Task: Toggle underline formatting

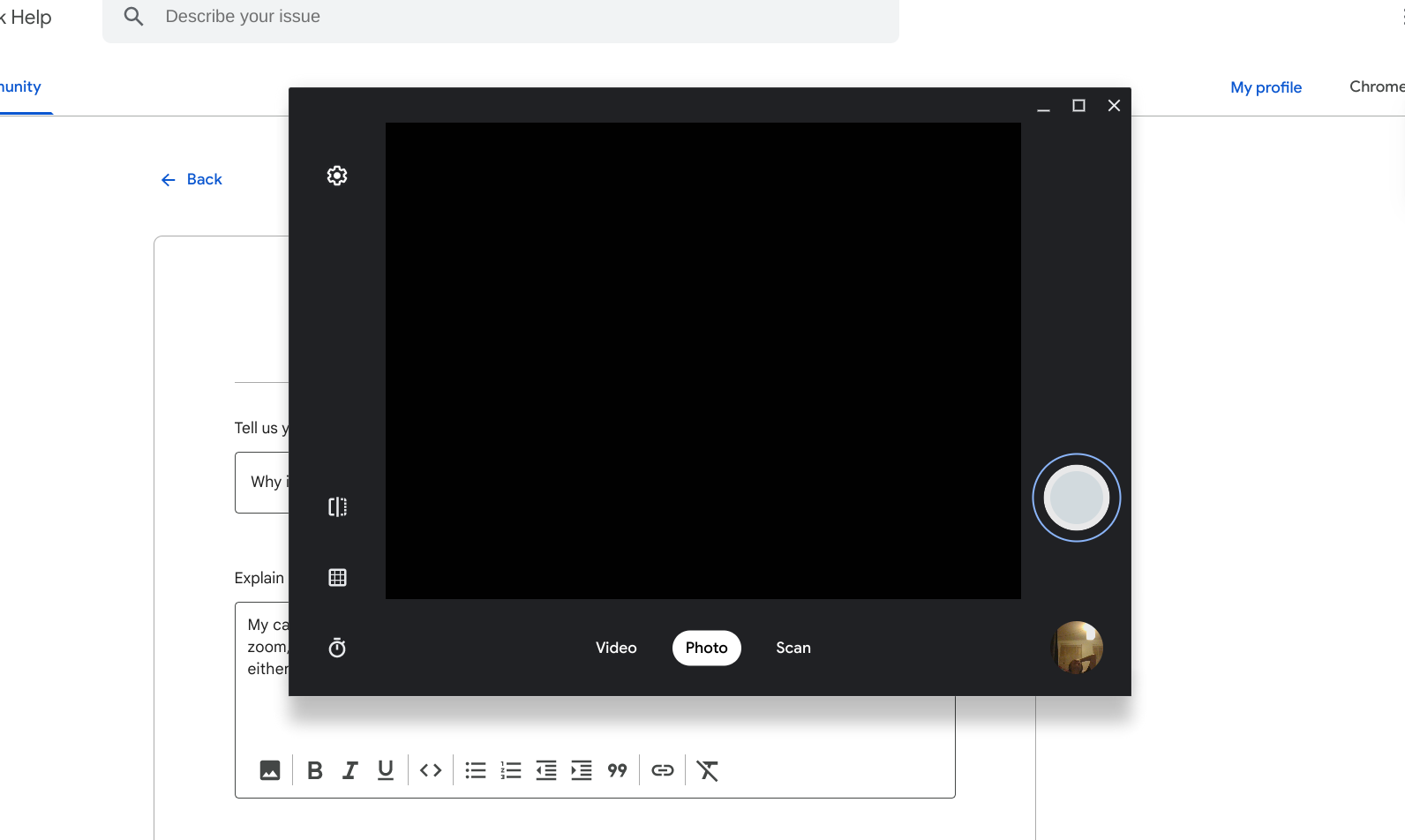Action: (386, 770)
